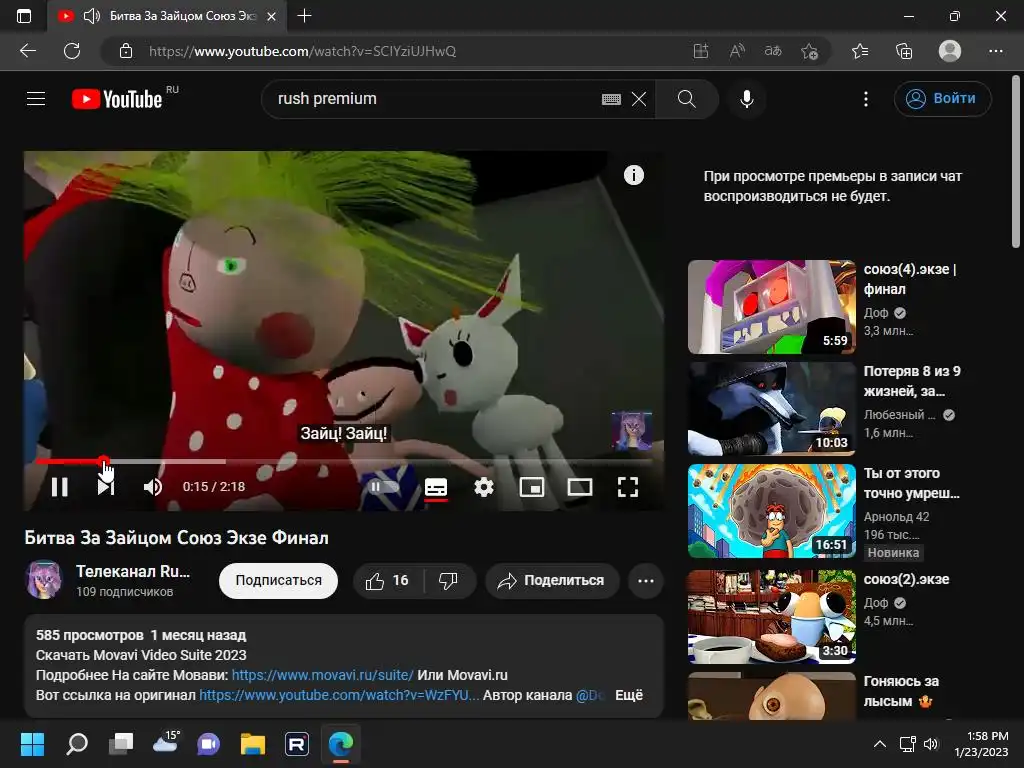The height and width of the screenshot is (768, 1024).
Task: Clear the search query with the X
Action: coord(639,99)
